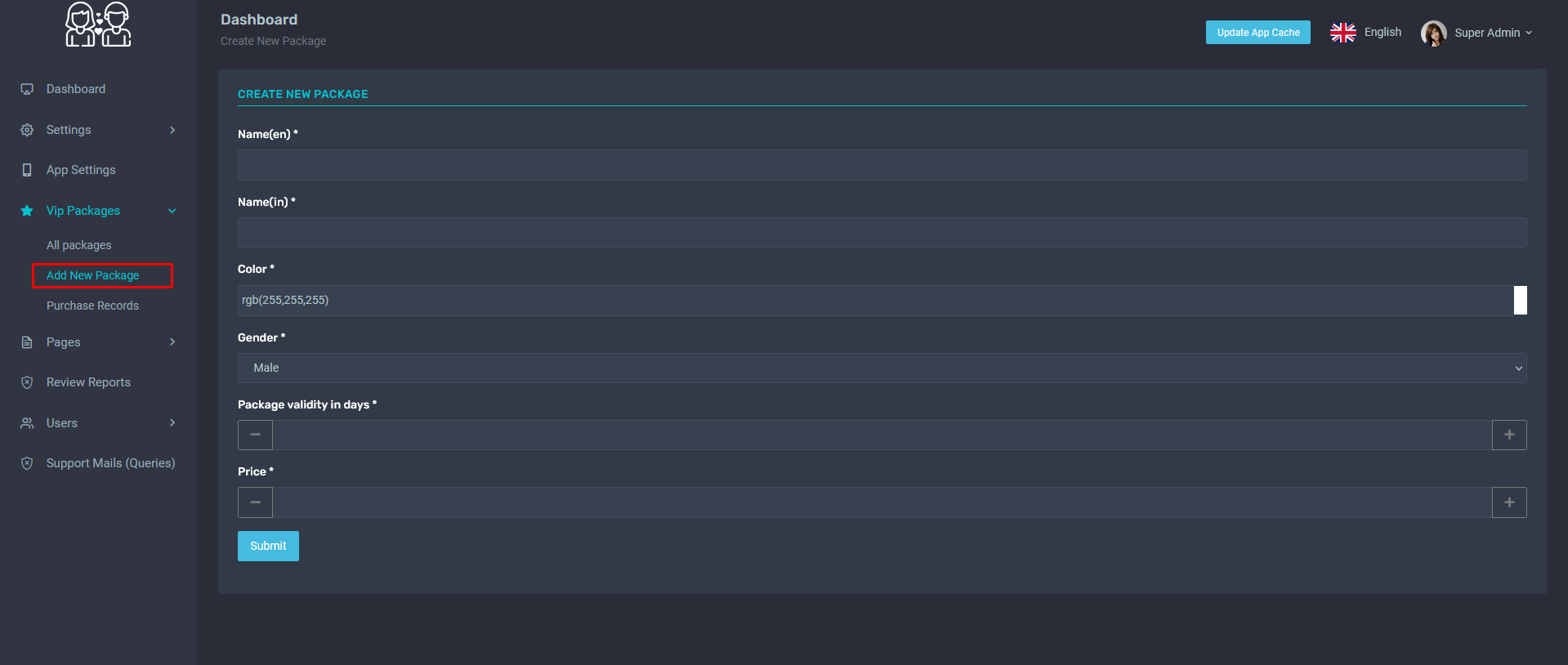Screen dimensions: 1568x665
Task: Click the Users people icon
Action: [27, 423]
